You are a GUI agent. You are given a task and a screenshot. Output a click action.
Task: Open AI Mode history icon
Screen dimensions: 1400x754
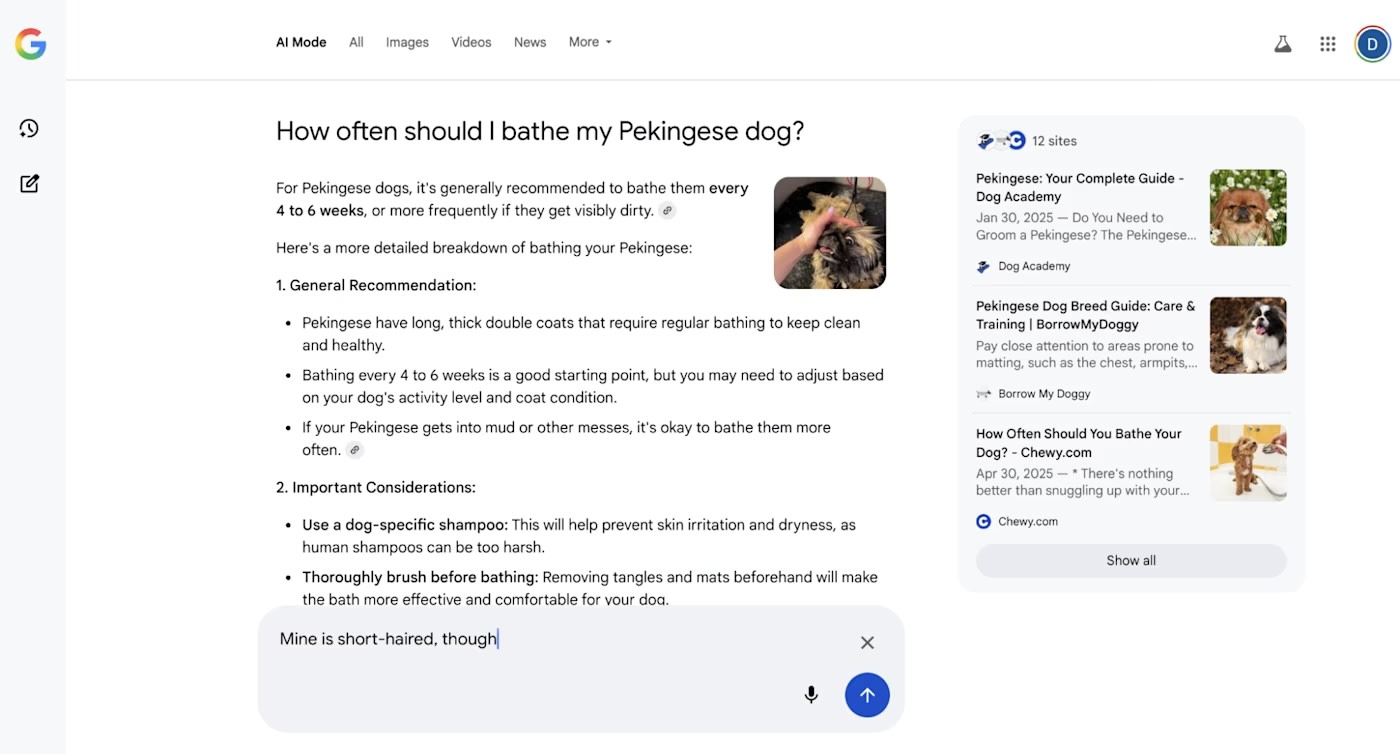tap(29, 128)
